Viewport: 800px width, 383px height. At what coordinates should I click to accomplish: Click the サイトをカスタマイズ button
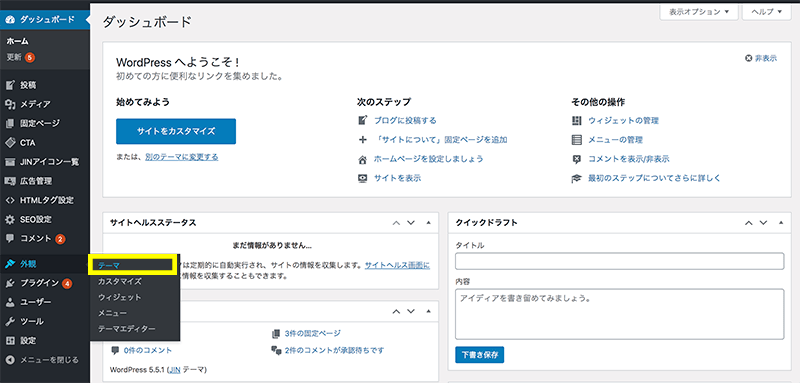tap(176, 132)
